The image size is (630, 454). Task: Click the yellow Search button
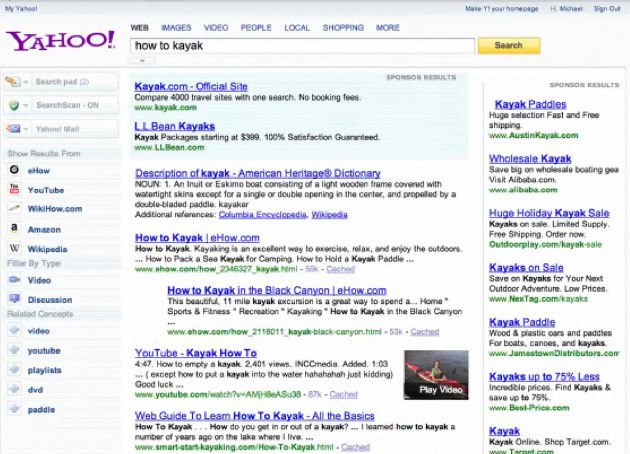(x=509, y=45)
